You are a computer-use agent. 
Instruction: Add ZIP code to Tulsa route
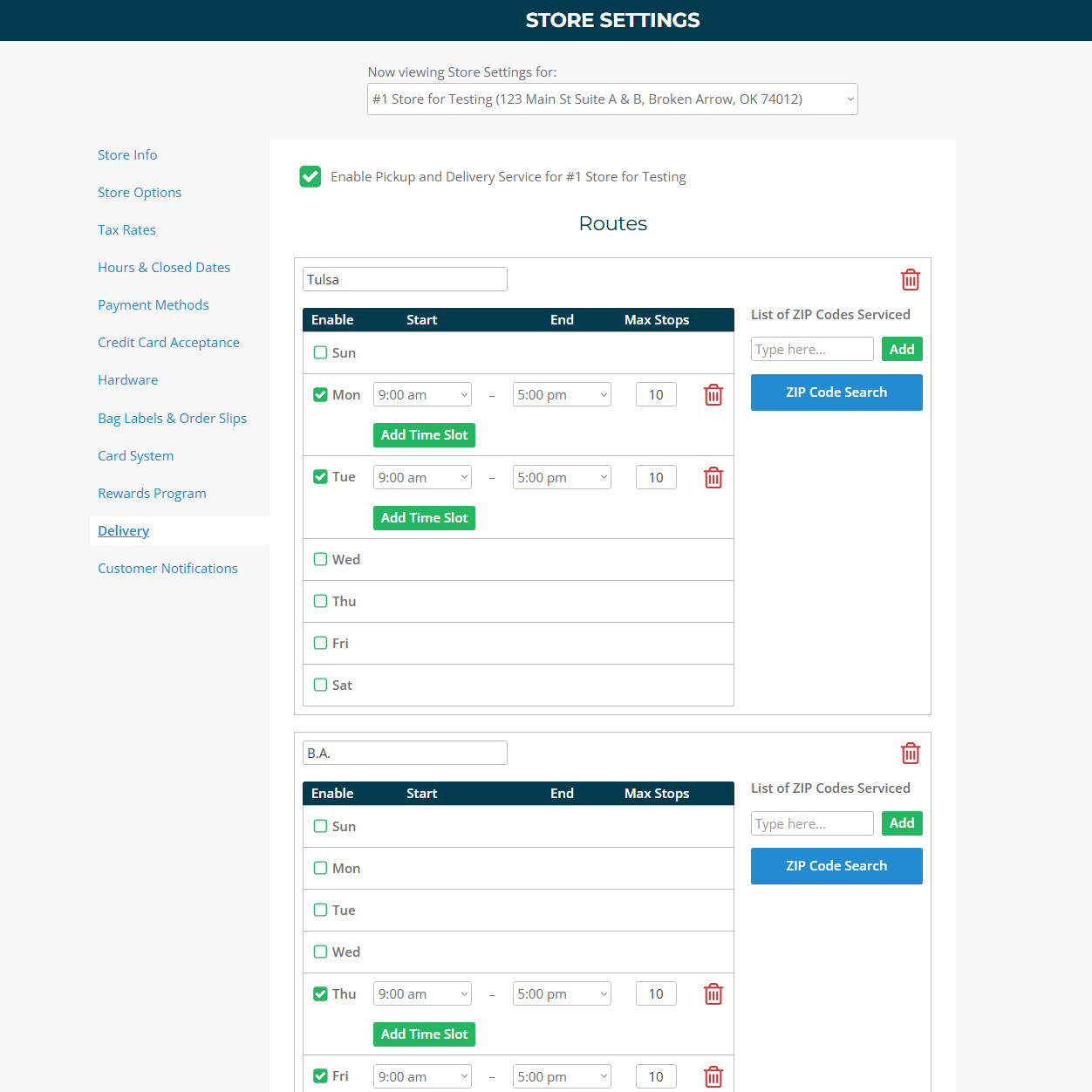(902, 349)
